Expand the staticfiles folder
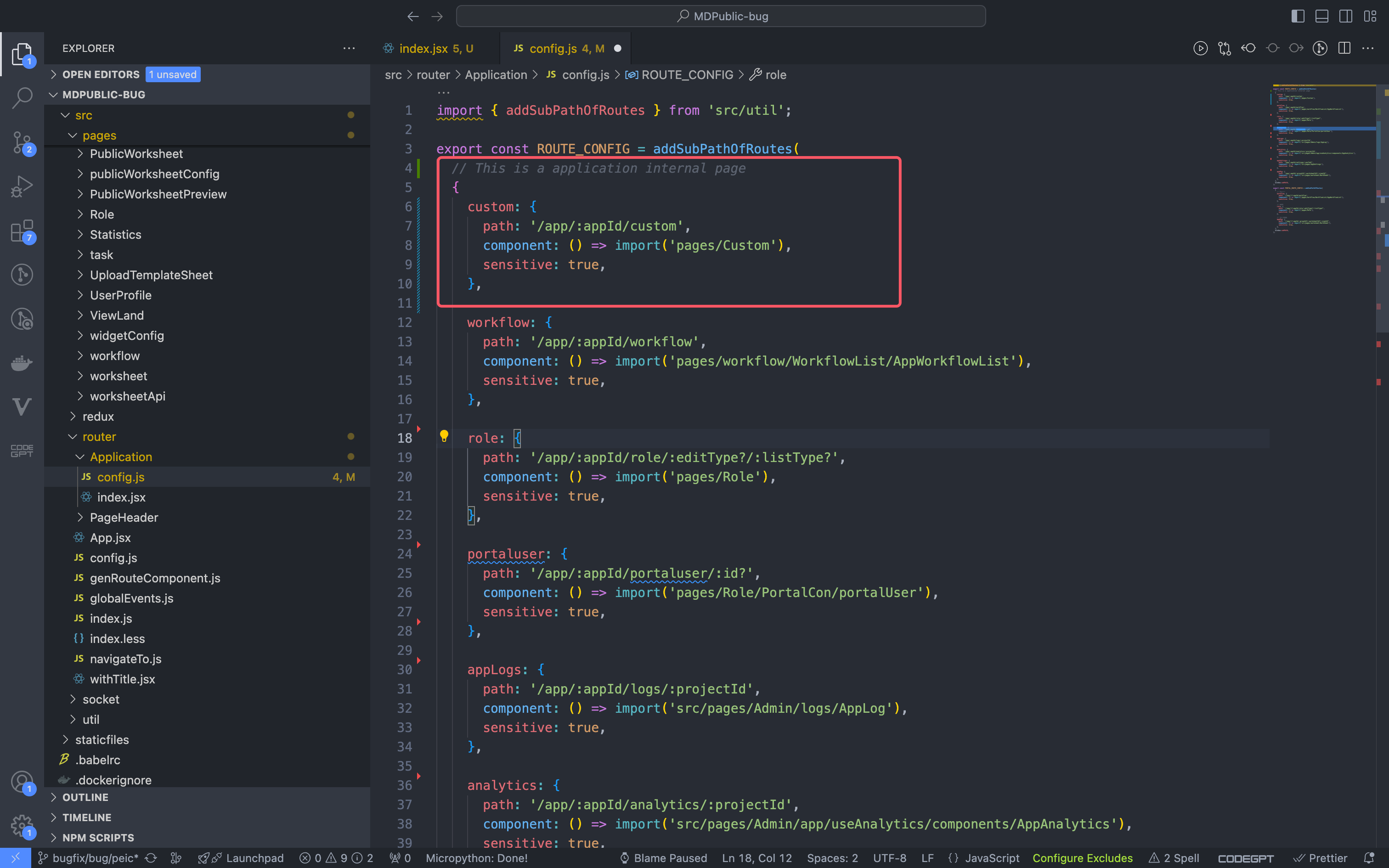The height and width of the screenshot is (868, 1389). pos(207,739)
